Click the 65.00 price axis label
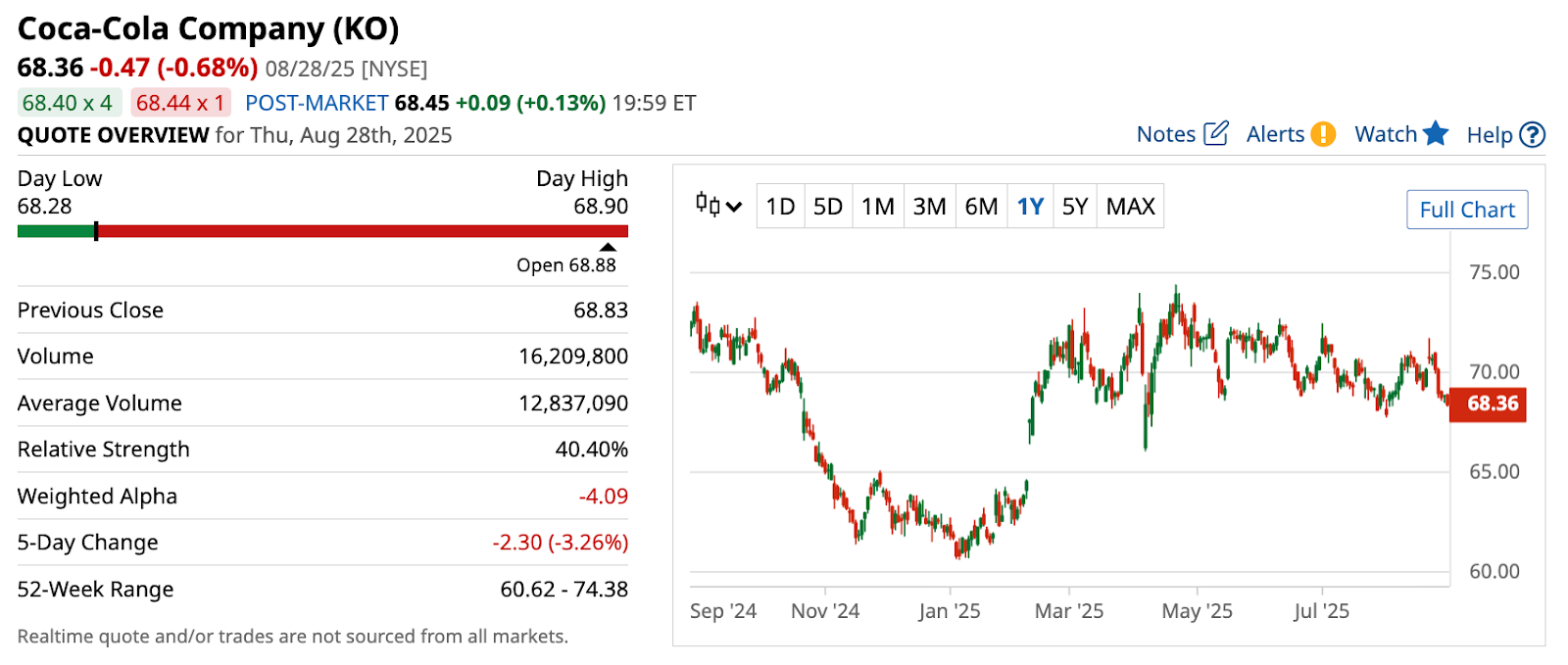The image size is (1568, 665). 1494,471
